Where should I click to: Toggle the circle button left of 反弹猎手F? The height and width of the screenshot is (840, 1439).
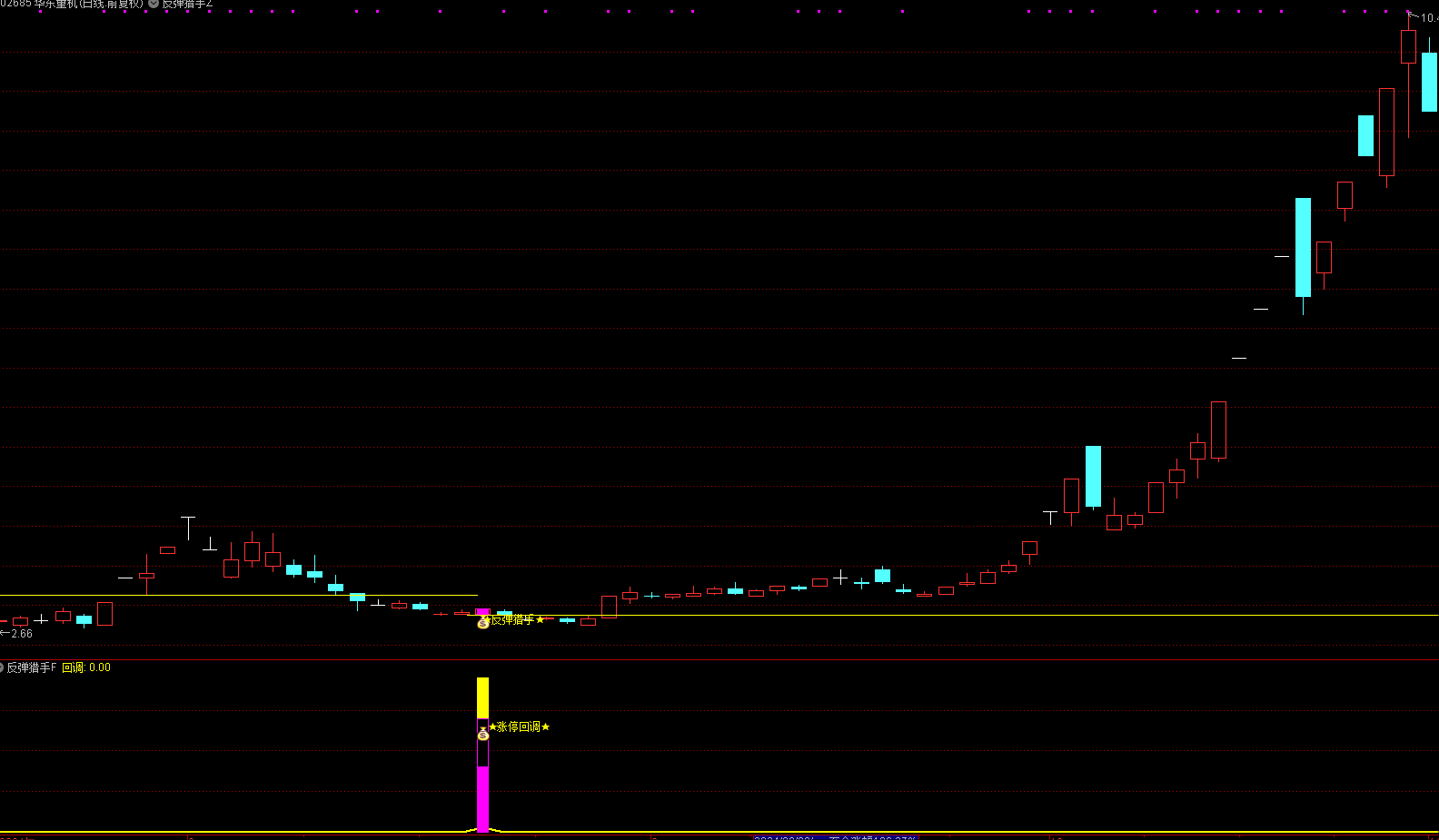[x=2, y=667]
